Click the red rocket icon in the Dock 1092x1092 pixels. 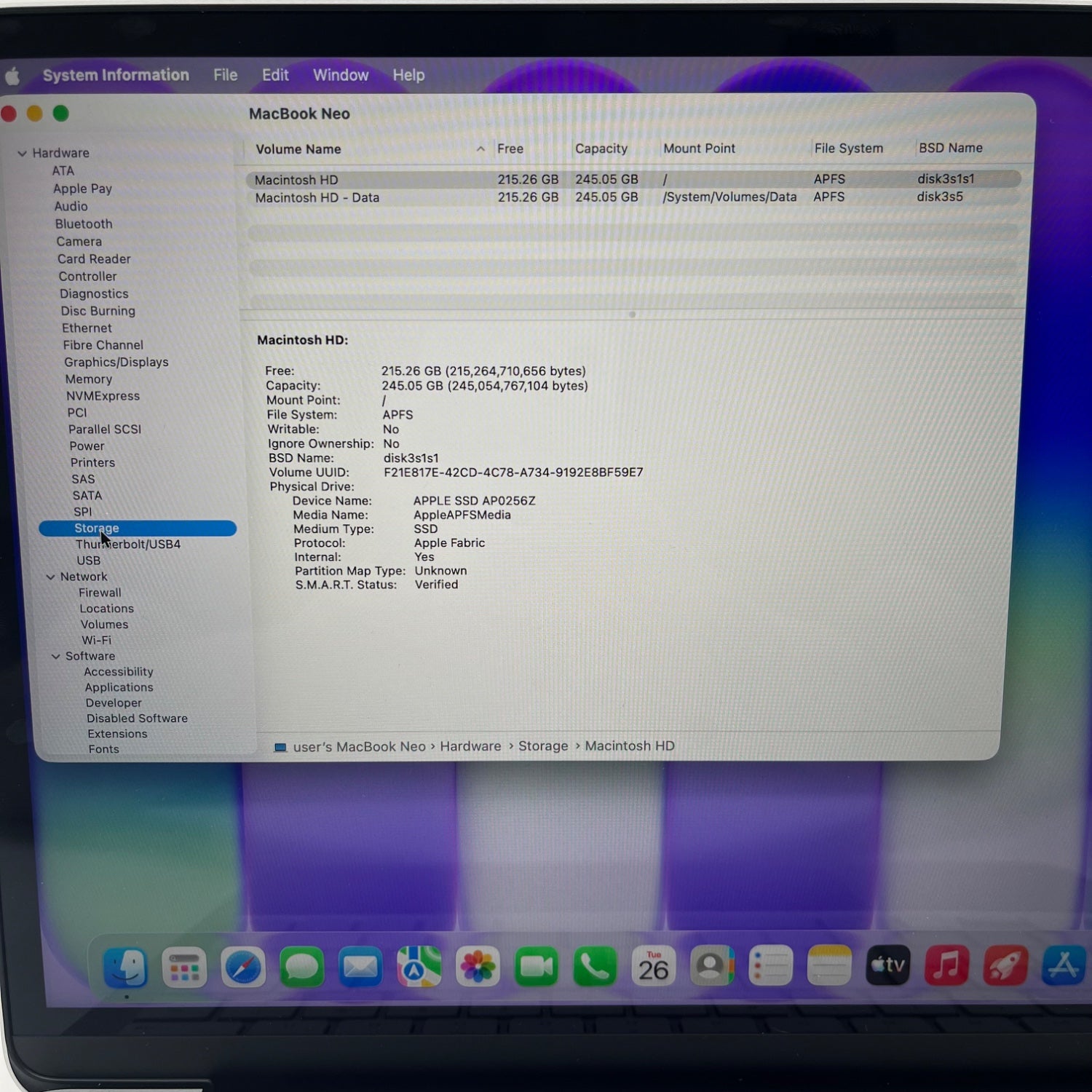(x=1005, y=965)
